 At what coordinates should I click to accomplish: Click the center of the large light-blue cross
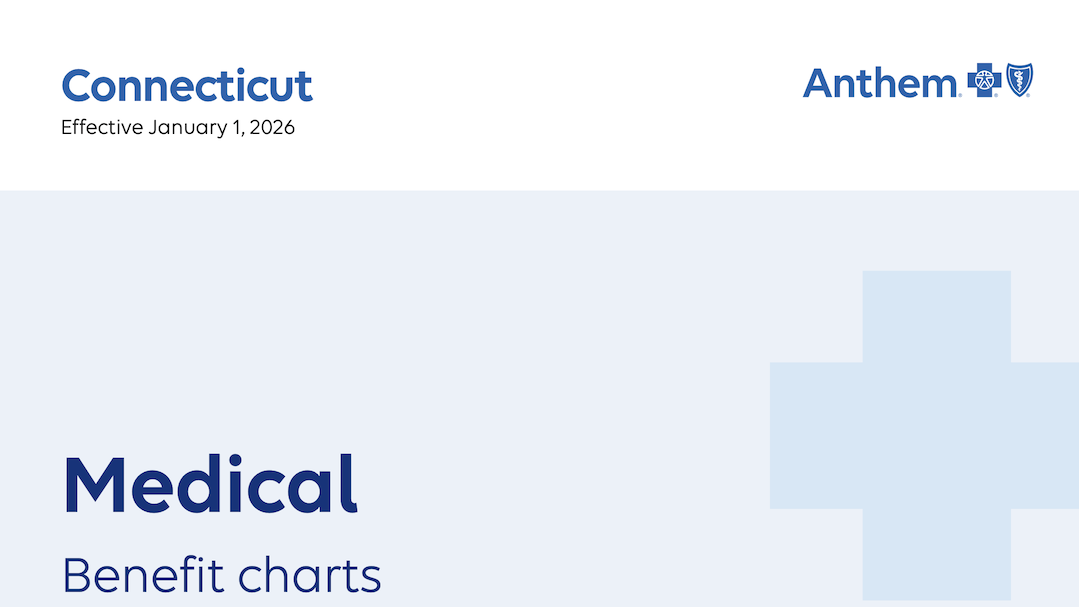click(x=936, y=435)
